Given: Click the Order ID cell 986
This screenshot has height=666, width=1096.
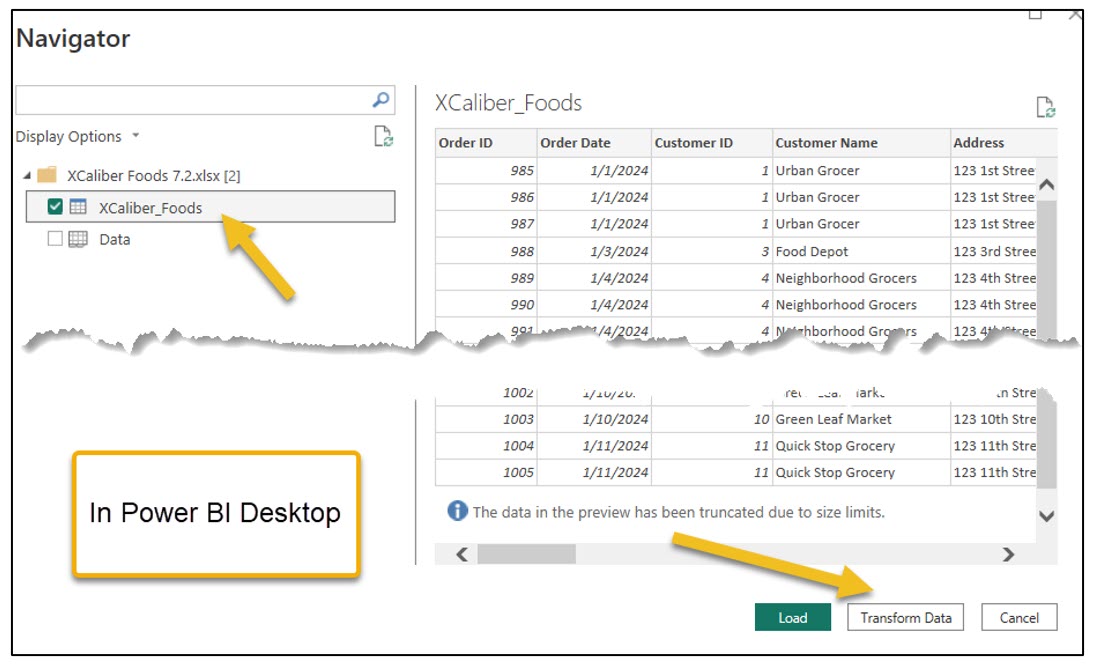Looking at the screenshot, I should [x=486, y=198].
